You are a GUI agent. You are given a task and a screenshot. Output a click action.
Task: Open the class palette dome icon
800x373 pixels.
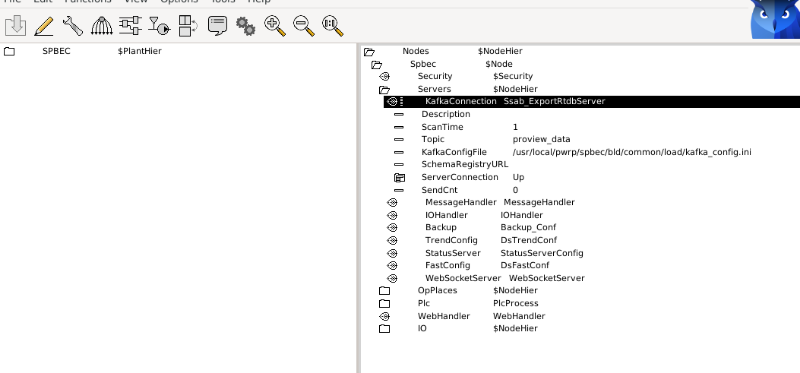pyautogui.click(x=102, y=25)
